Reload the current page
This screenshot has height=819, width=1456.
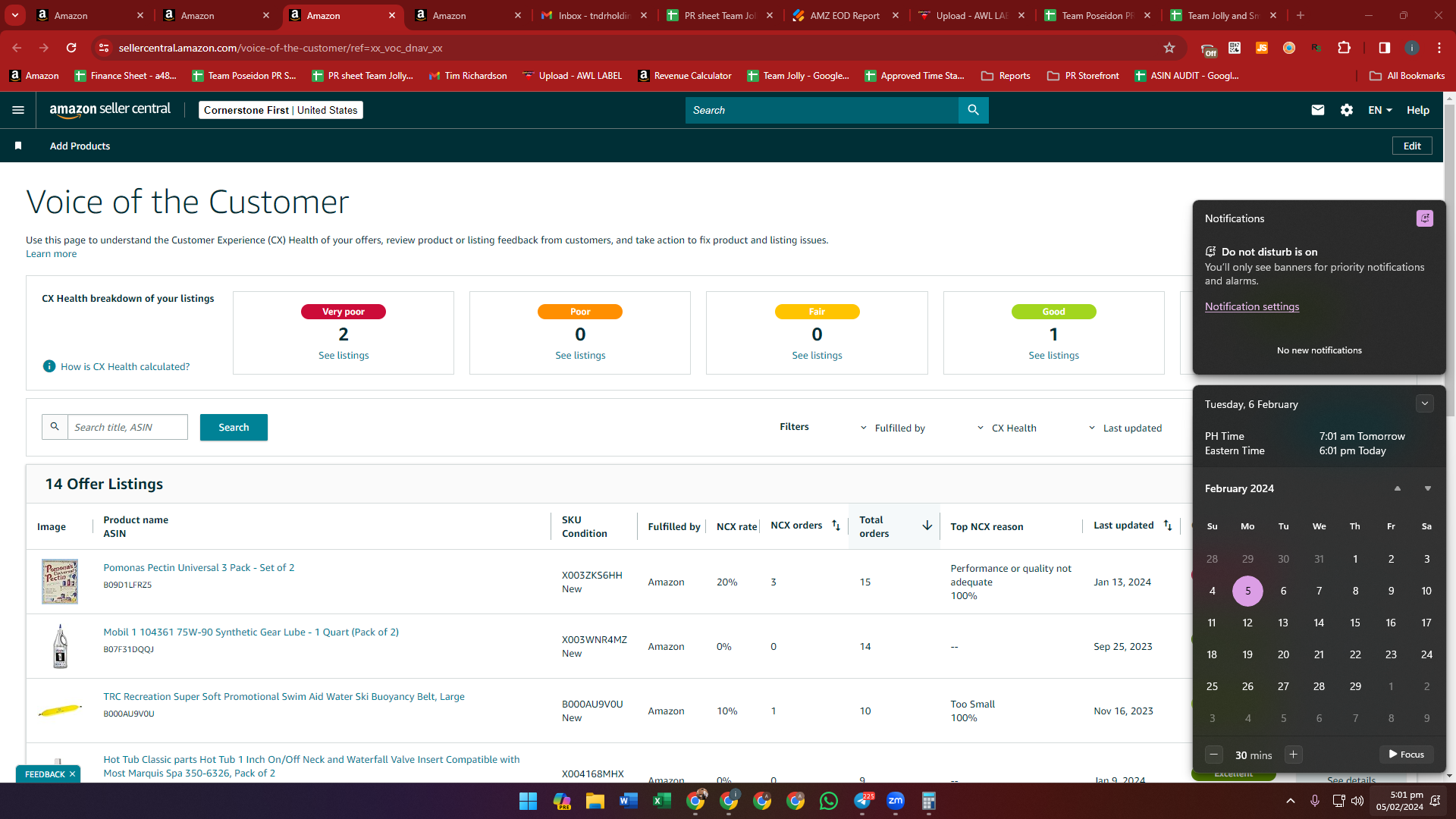click(x=71, y=48)
